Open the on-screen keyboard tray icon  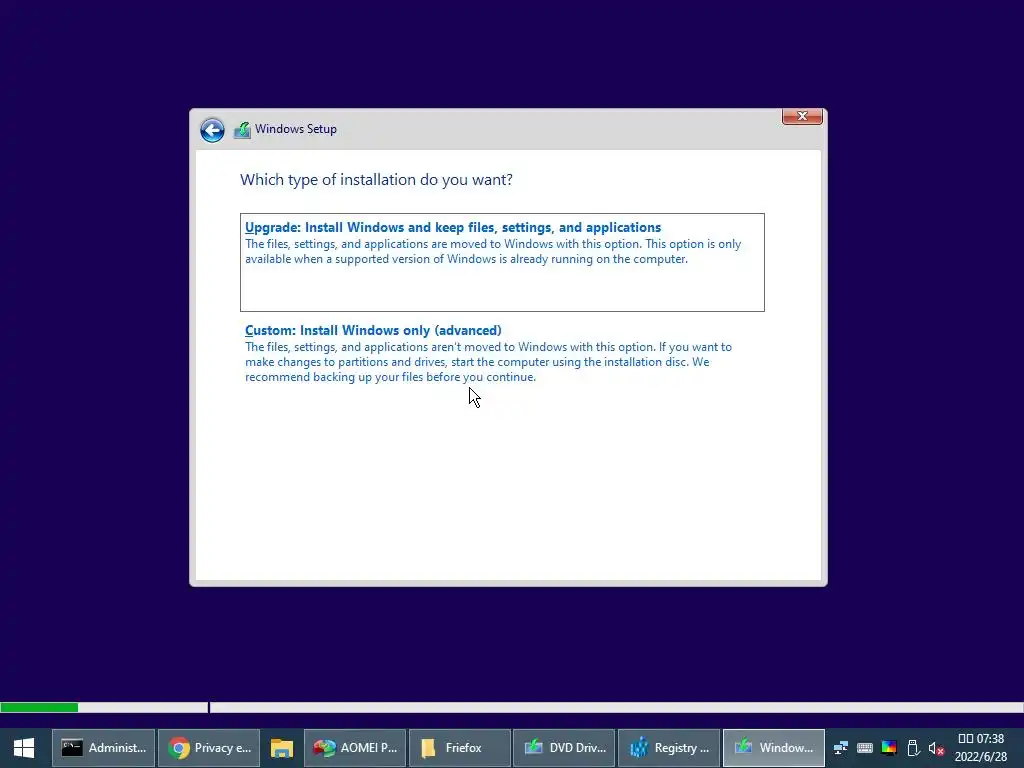click(x=865, y=748)
